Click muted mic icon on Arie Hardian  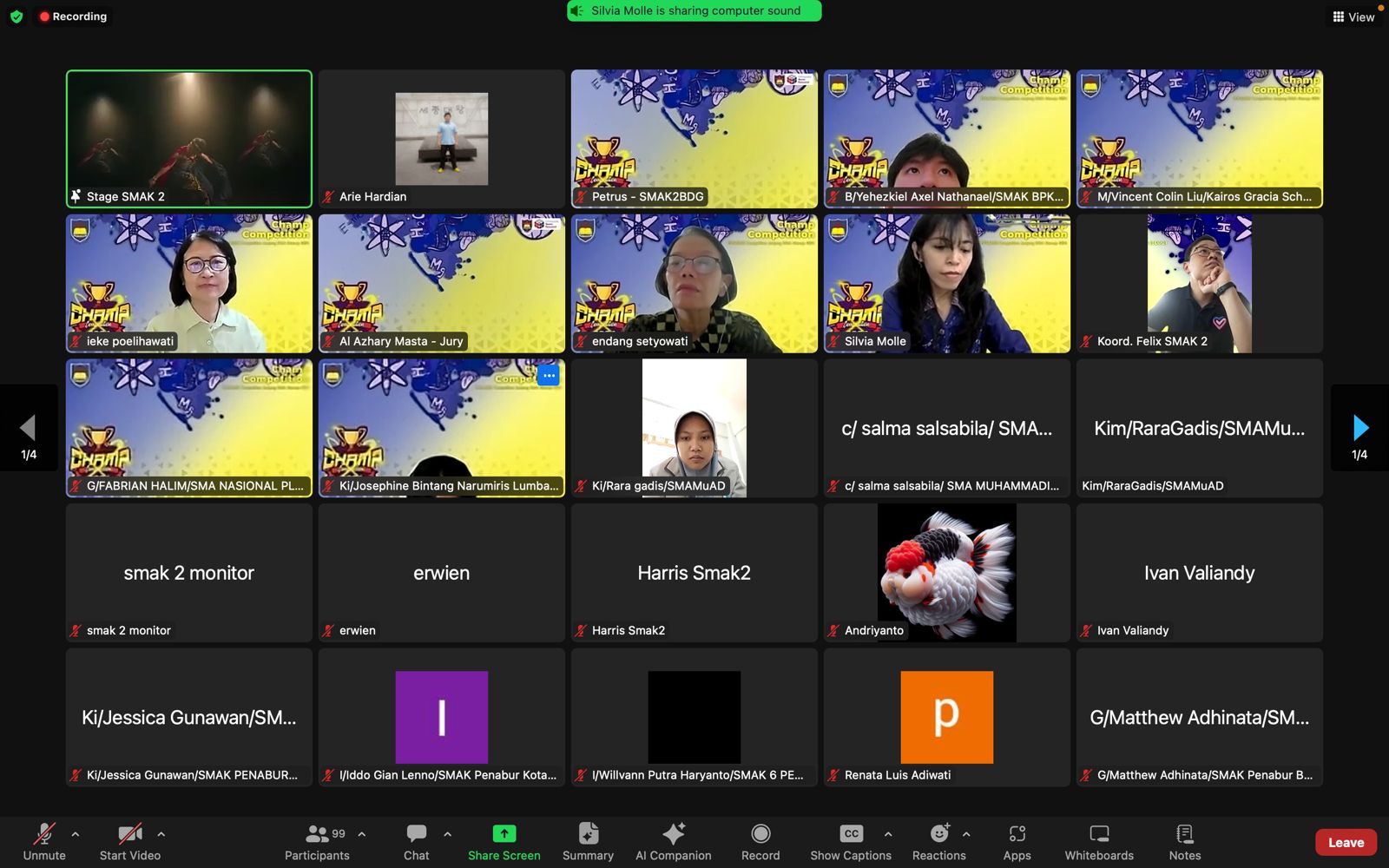pos(328,197)
